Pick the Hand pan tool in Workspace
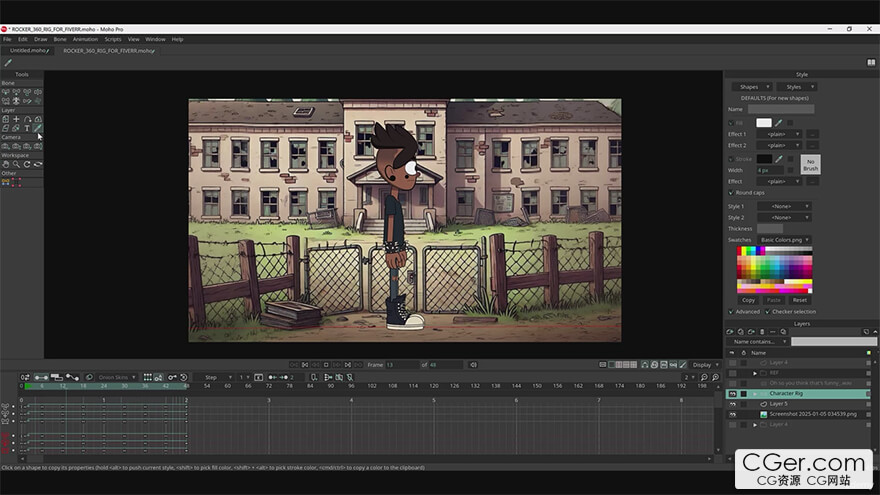Image resolution: width=880 pixels, height=495 pixels. (5, 164)
